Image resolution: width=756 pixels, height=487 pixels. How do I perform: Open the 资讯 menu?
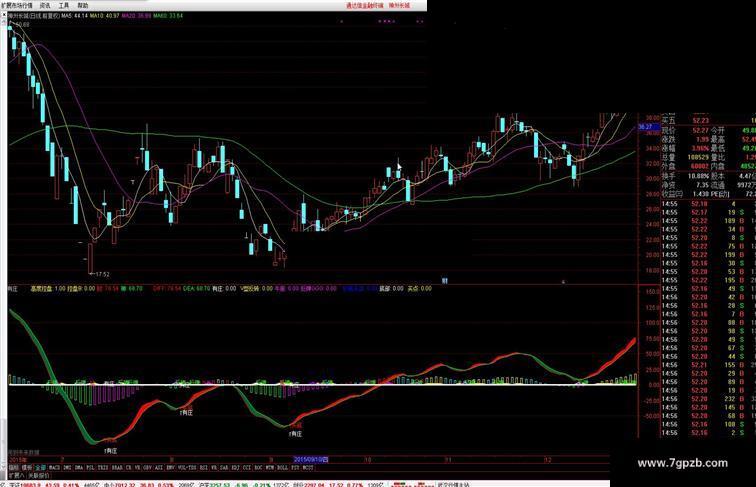click(45, 5)
